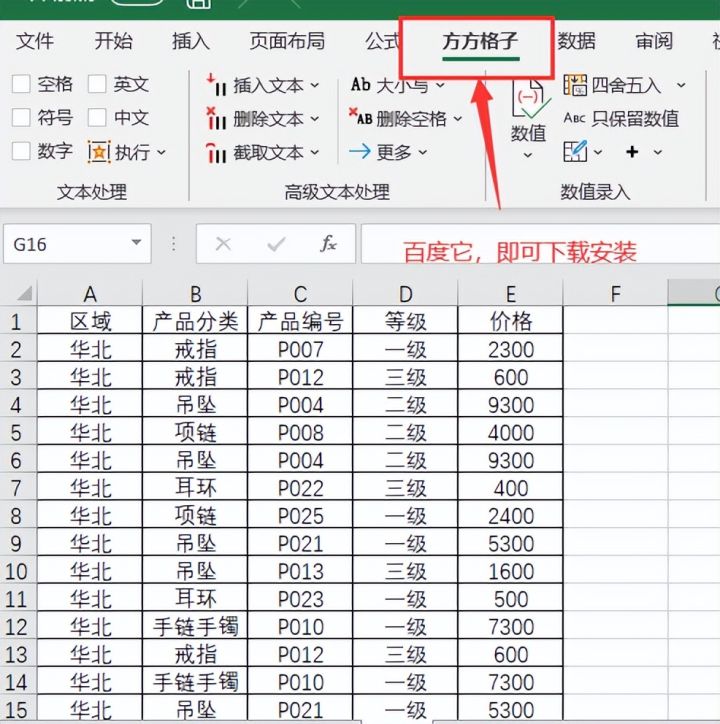Click the 只保留数值 button label
Image resolution: width=720 pixels, height=724 pixels.
pyautogui.click(x=635, y=119)
